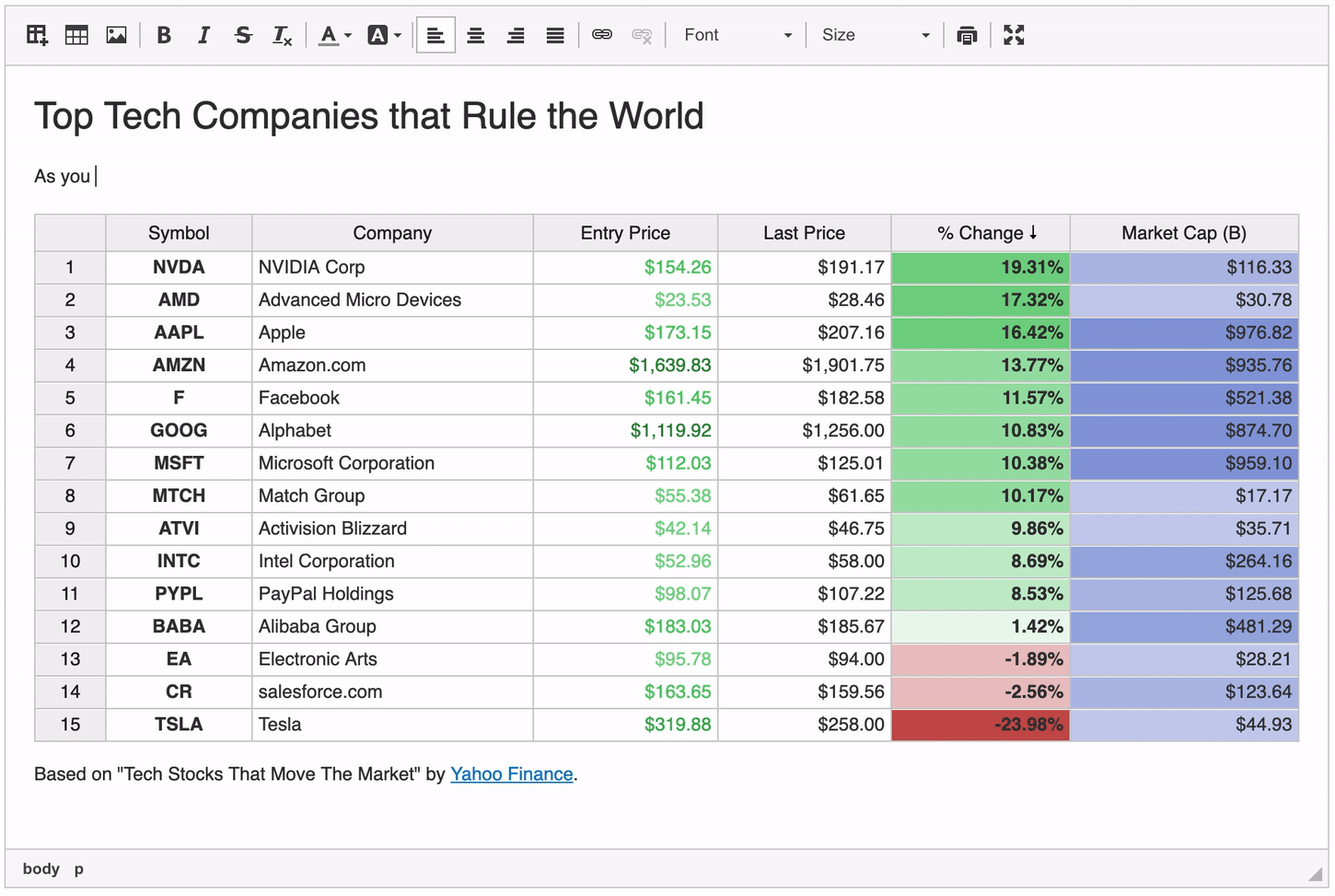Click the Insert Spreadsheet icon
Image resolution: width=1335 pixels, height=896 pixels.
pos(37,35)
